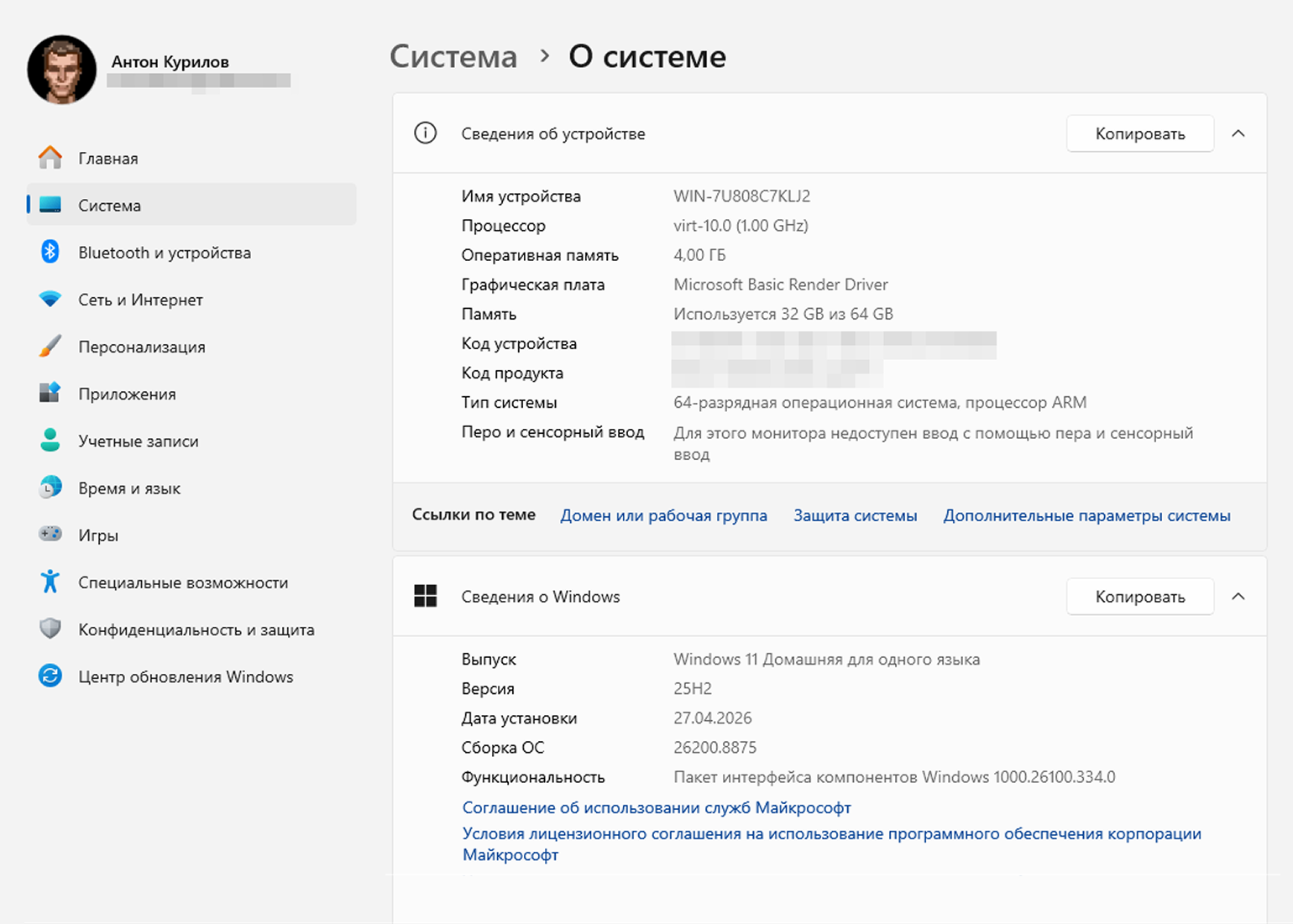Click the Windows logo beside Сведения о Windows
1293x924 pixels.
[x=426, y=596]
